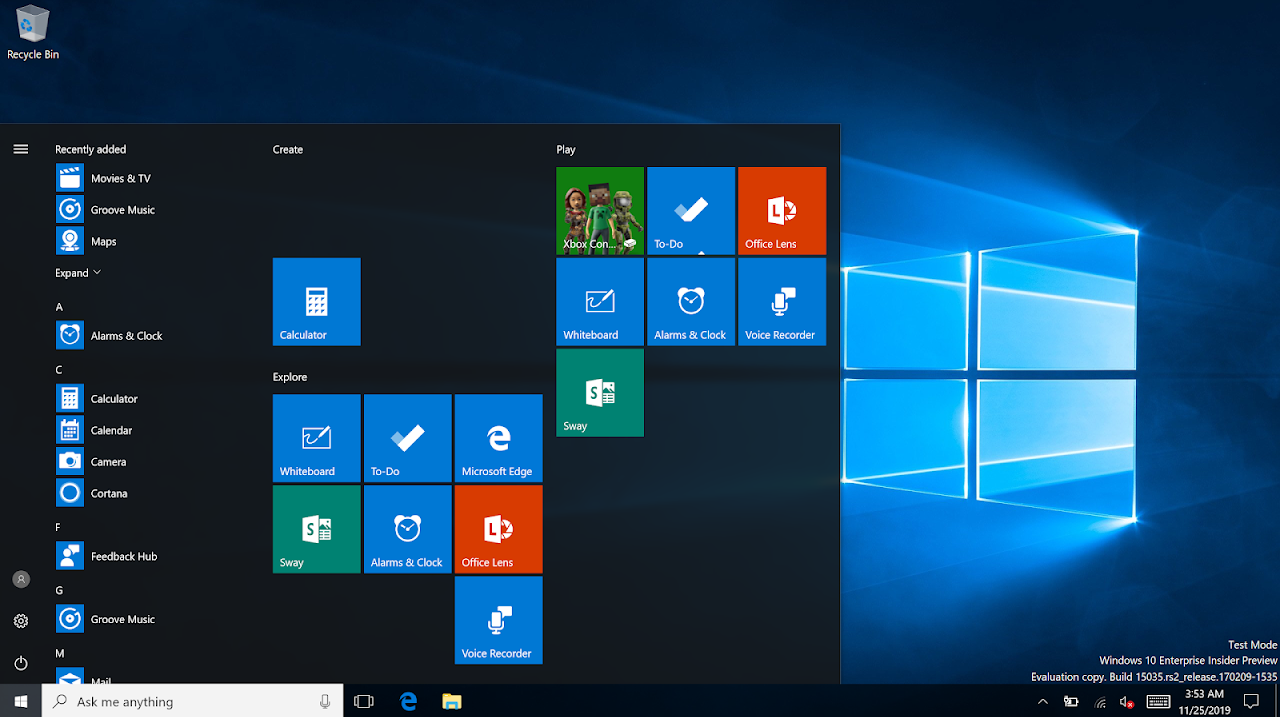Click the Explore tile group header

click(290, 377)
